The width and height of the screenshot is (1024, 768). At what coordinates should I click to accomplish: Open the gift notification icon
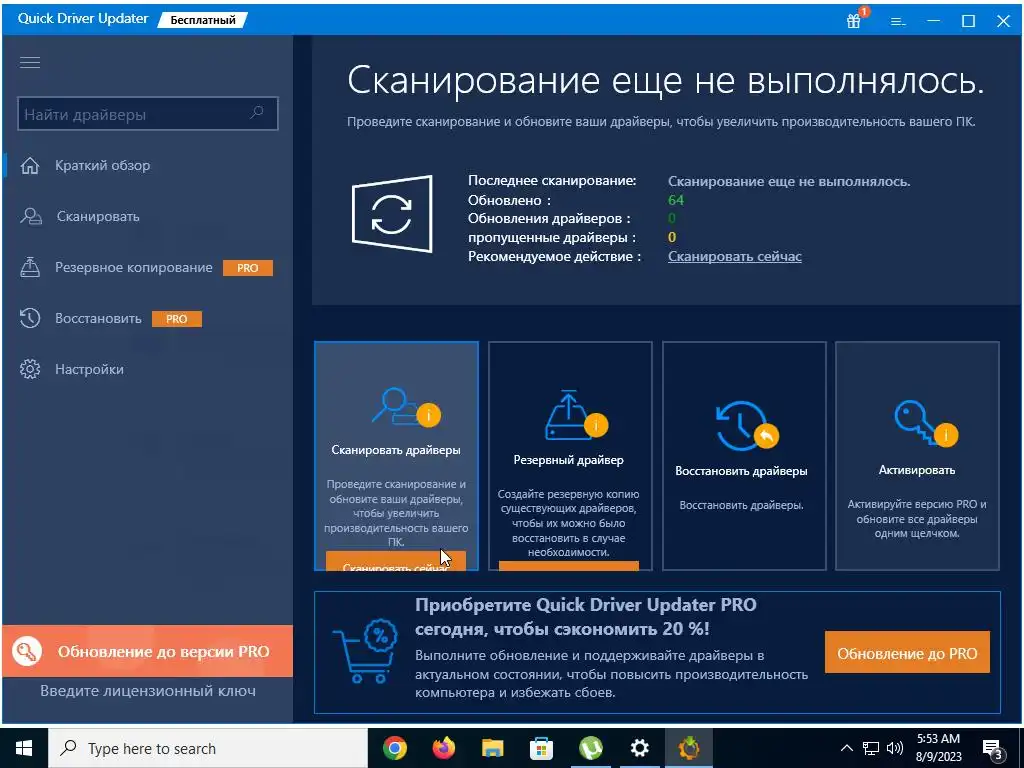click(855, 20)
